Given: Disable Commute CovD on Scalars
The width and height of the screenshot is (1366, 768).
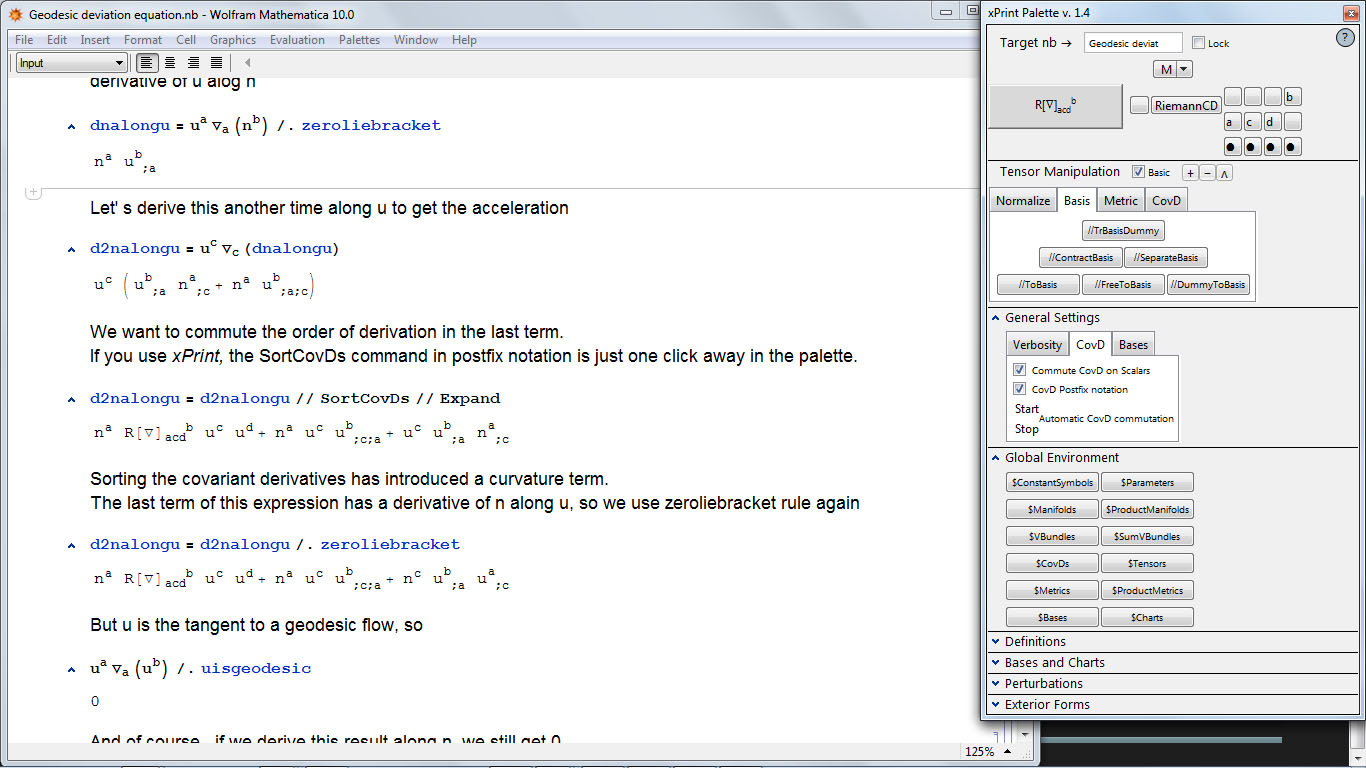Looking at the screenshot, I should point(1020,370).
